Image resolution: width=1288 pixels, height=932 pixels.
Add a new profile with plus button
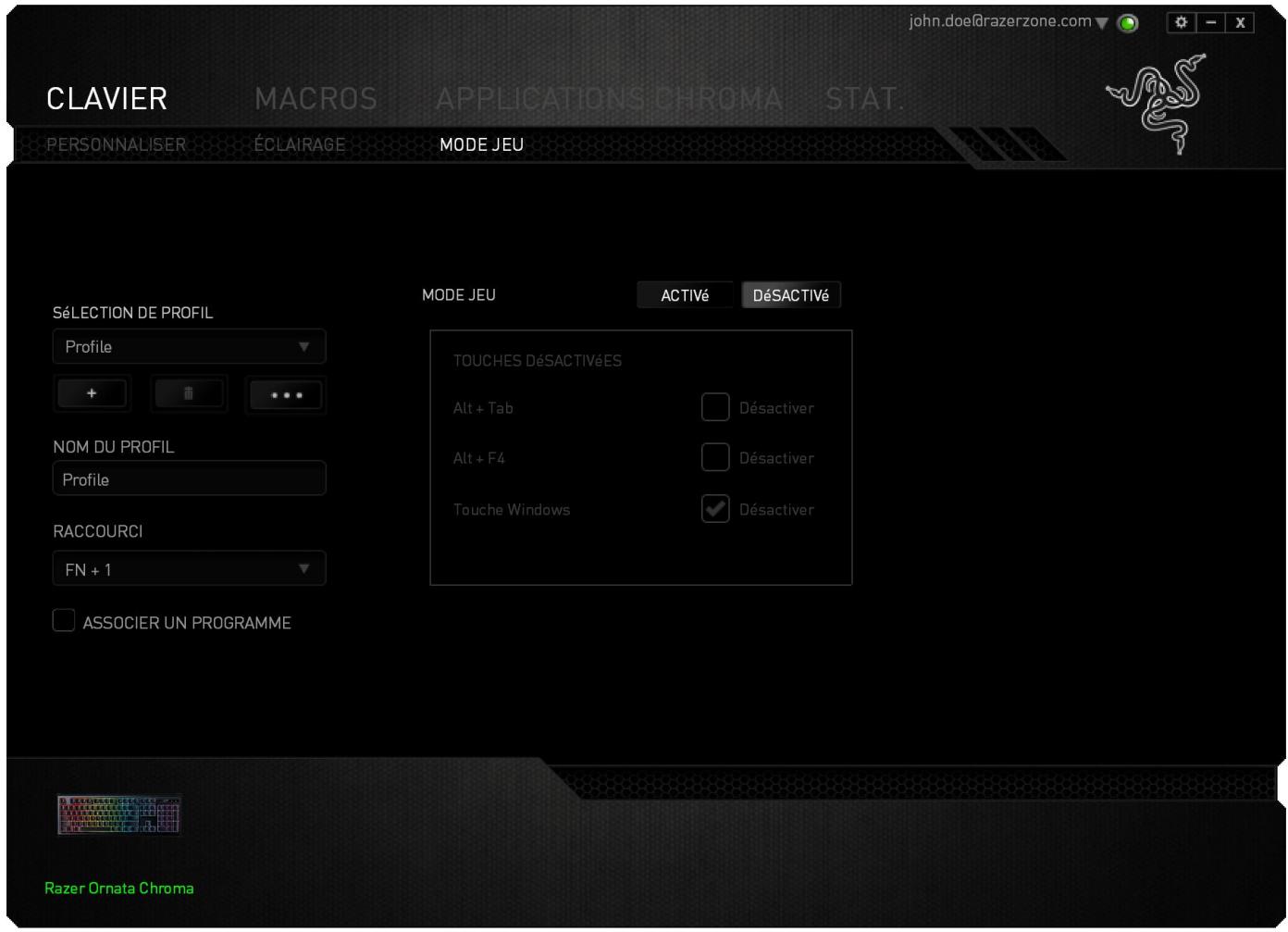tap(92, 393)
